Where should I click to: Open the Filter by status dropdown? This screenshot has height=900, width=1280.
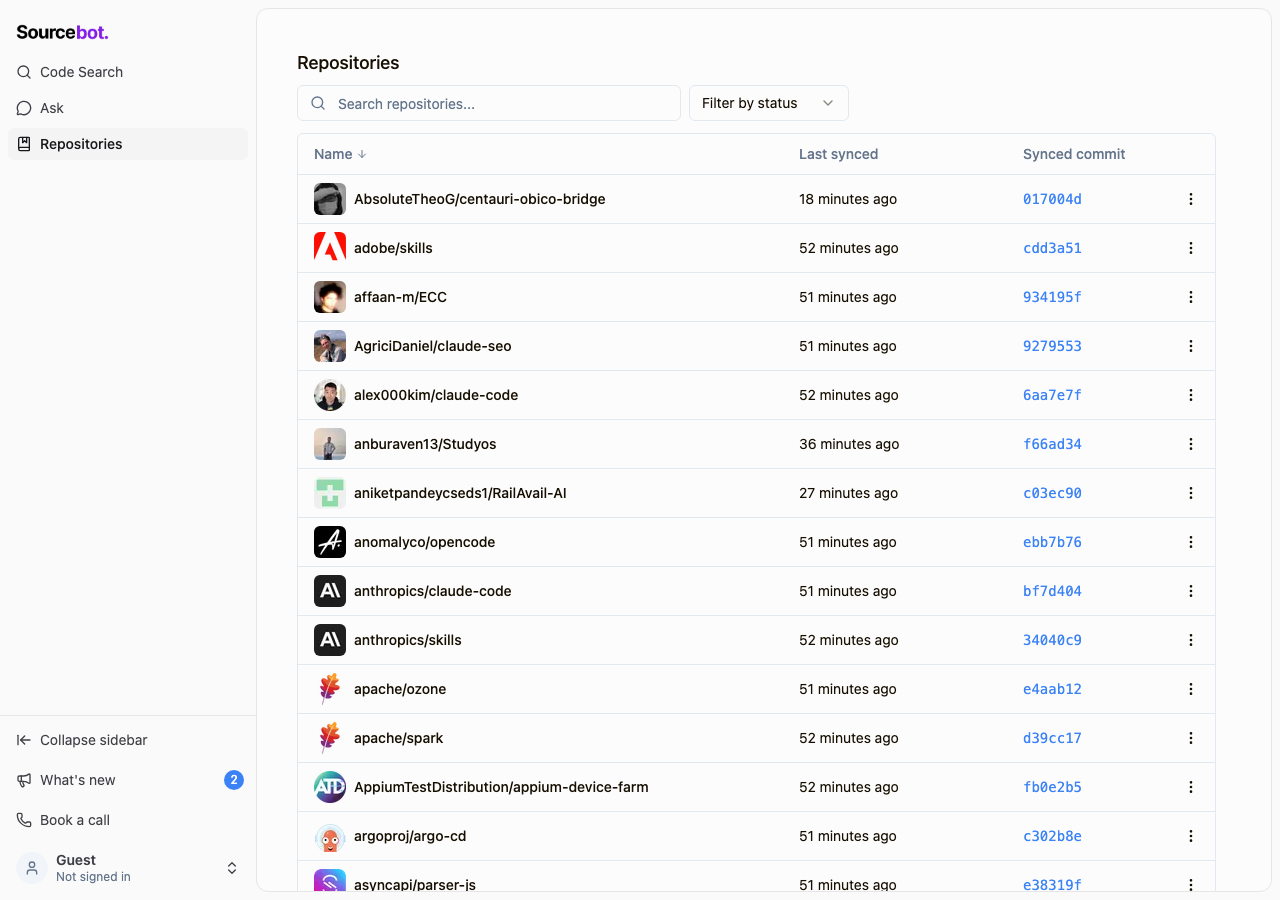[769, 103]
